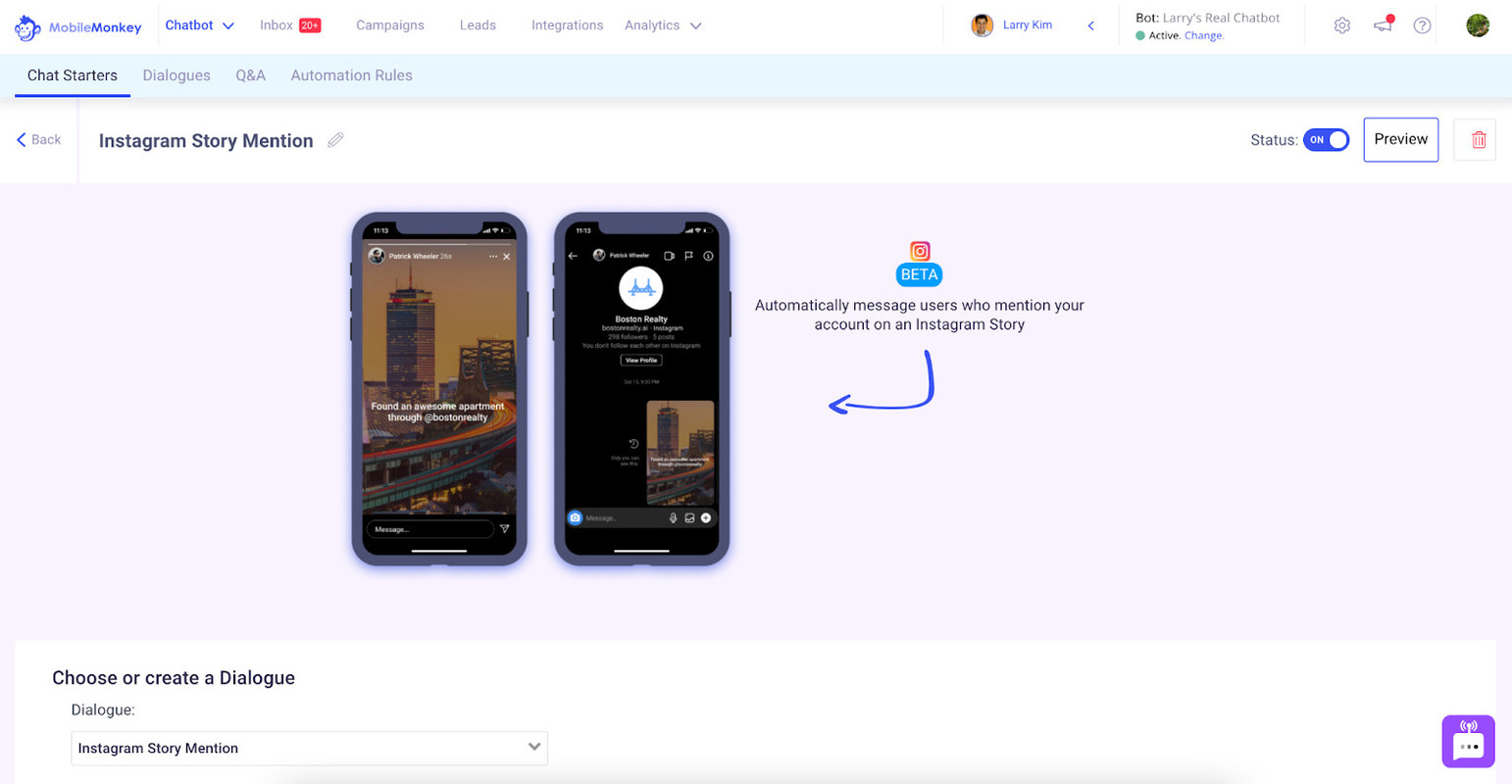Toggle the Status switch to off

[1327, 139]
